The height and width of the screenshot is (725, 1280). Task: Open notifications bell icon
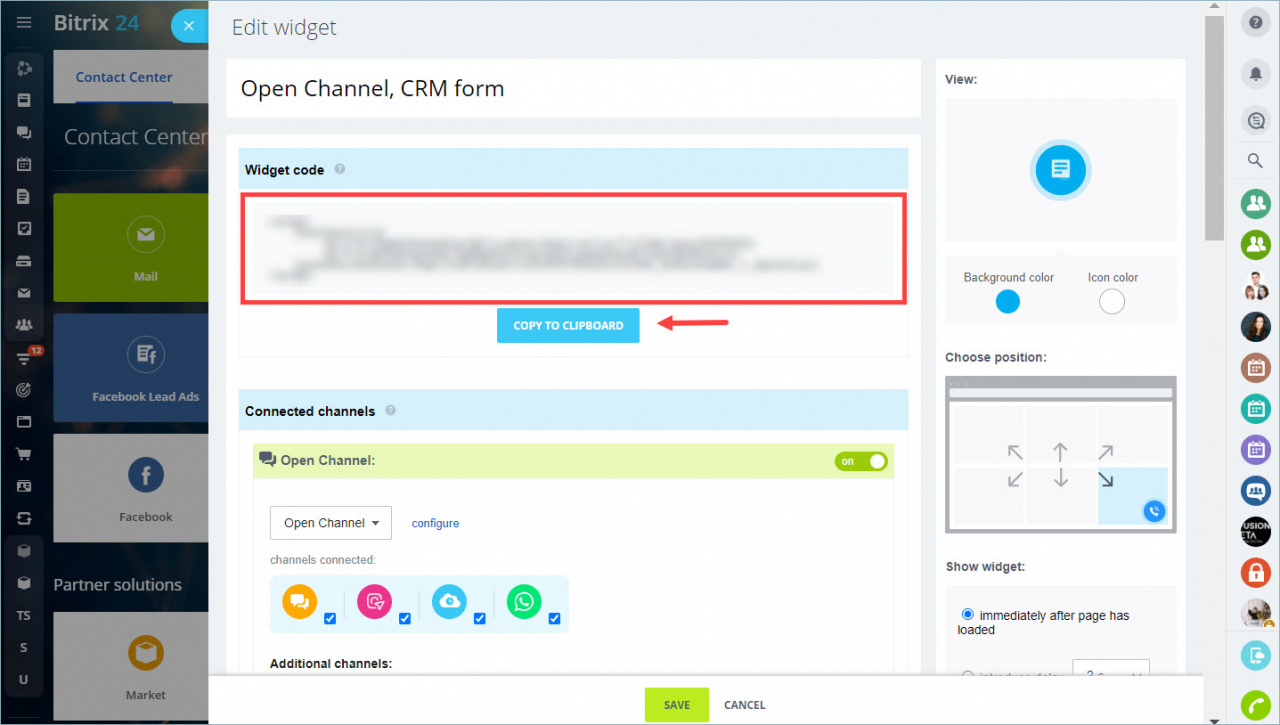[x=1256, y=74]
